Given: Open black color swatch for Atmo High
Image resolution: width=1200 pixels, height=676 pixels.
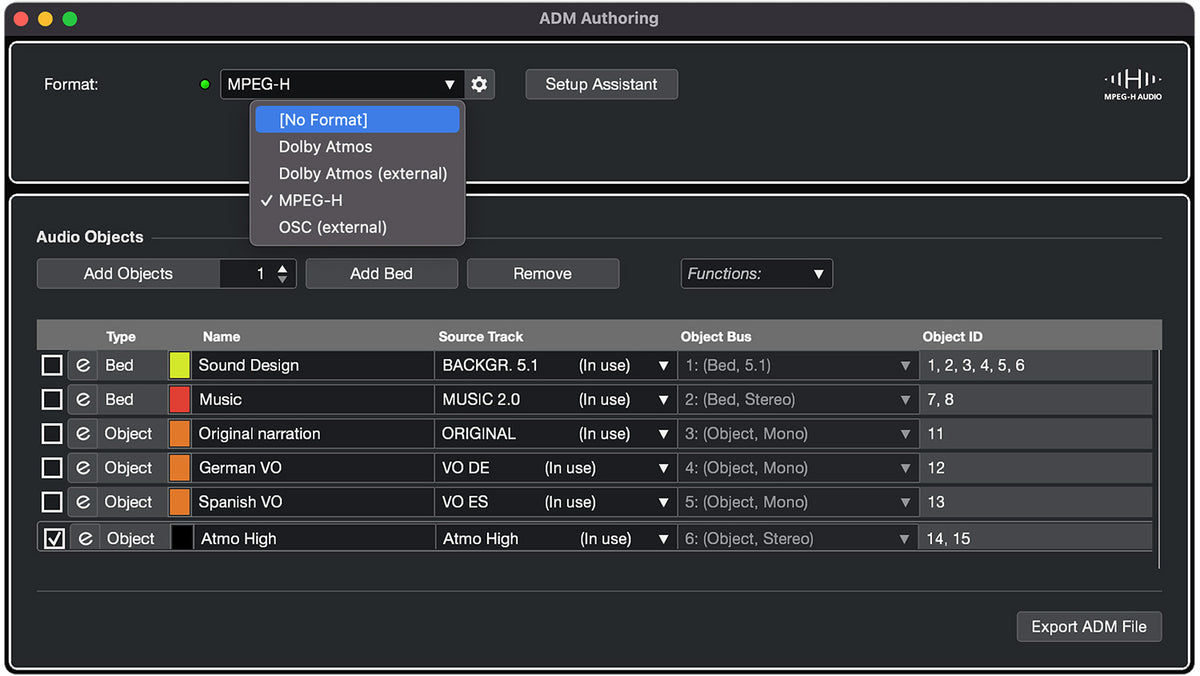Looking at the screenshot, I should click(182, 538).
